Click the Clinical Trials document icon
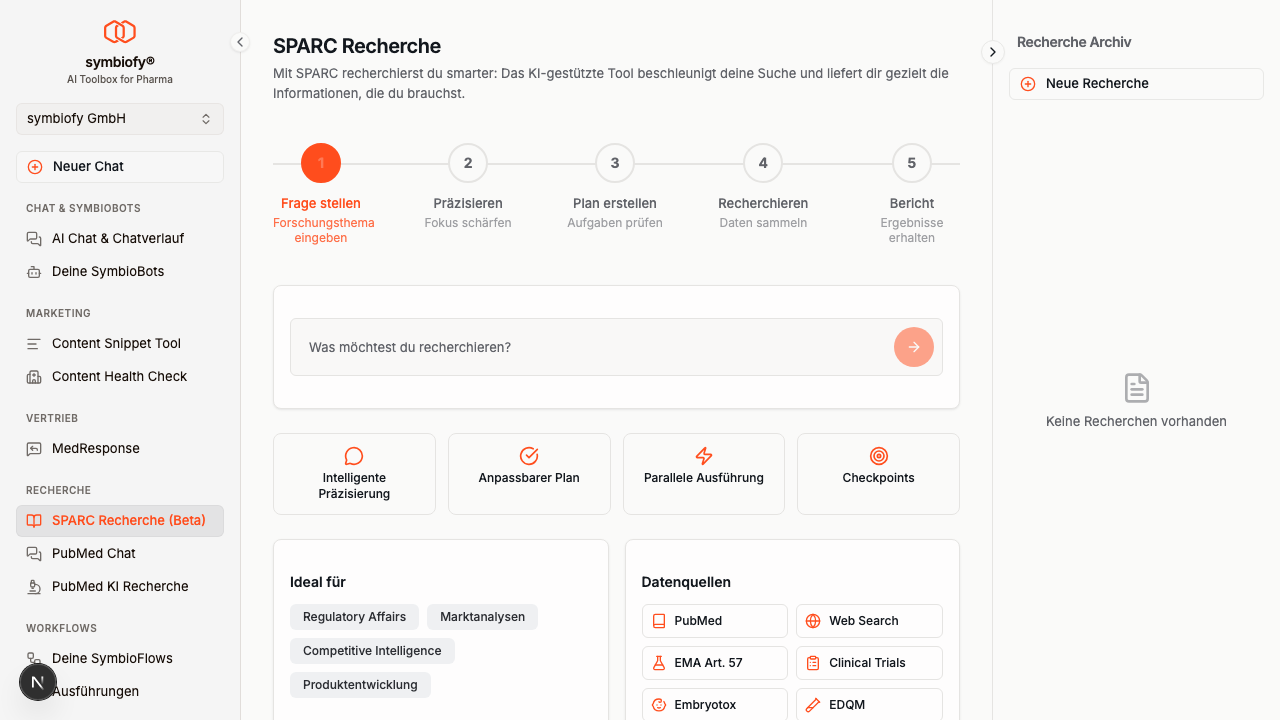1280x720 pixels. point(811,662)
